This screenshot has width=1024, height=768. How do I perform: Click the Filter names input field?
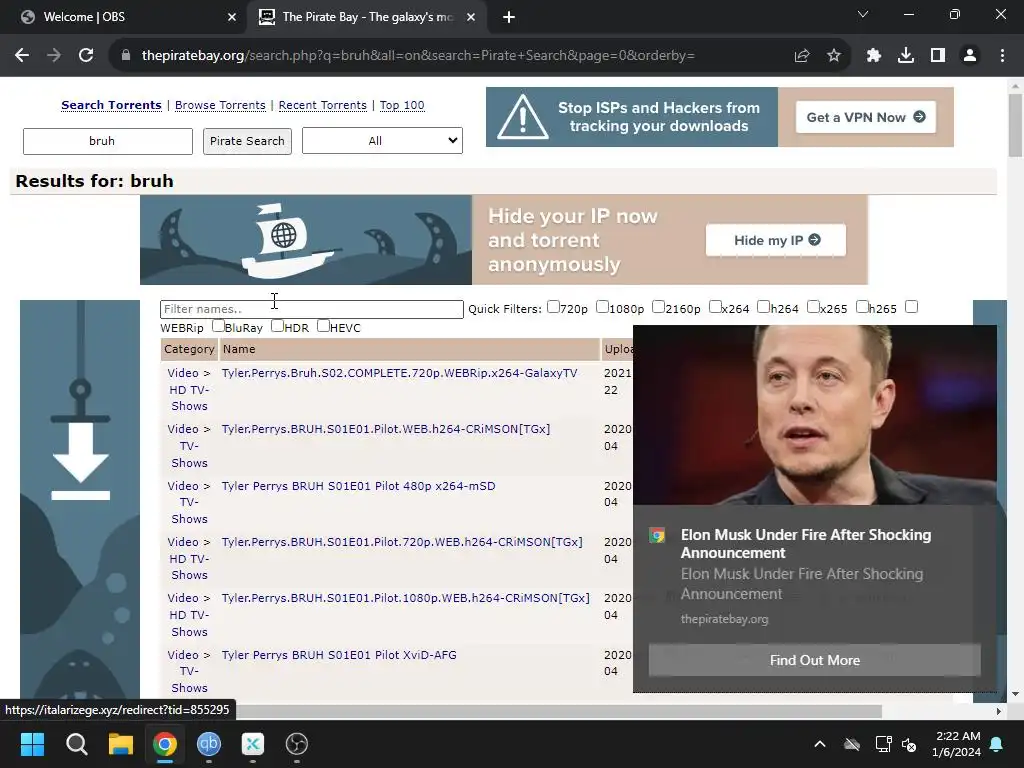pyautogui.click(x=312, y=309)
